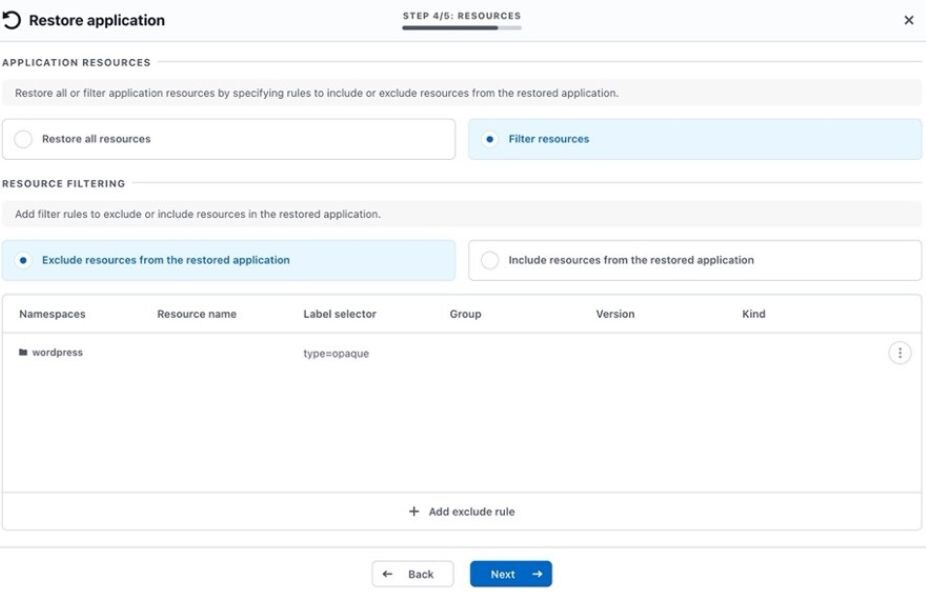Click the restore arrow icon beside the title
Viewport: 926px width, 600px height.
click(x=12, y=20)
